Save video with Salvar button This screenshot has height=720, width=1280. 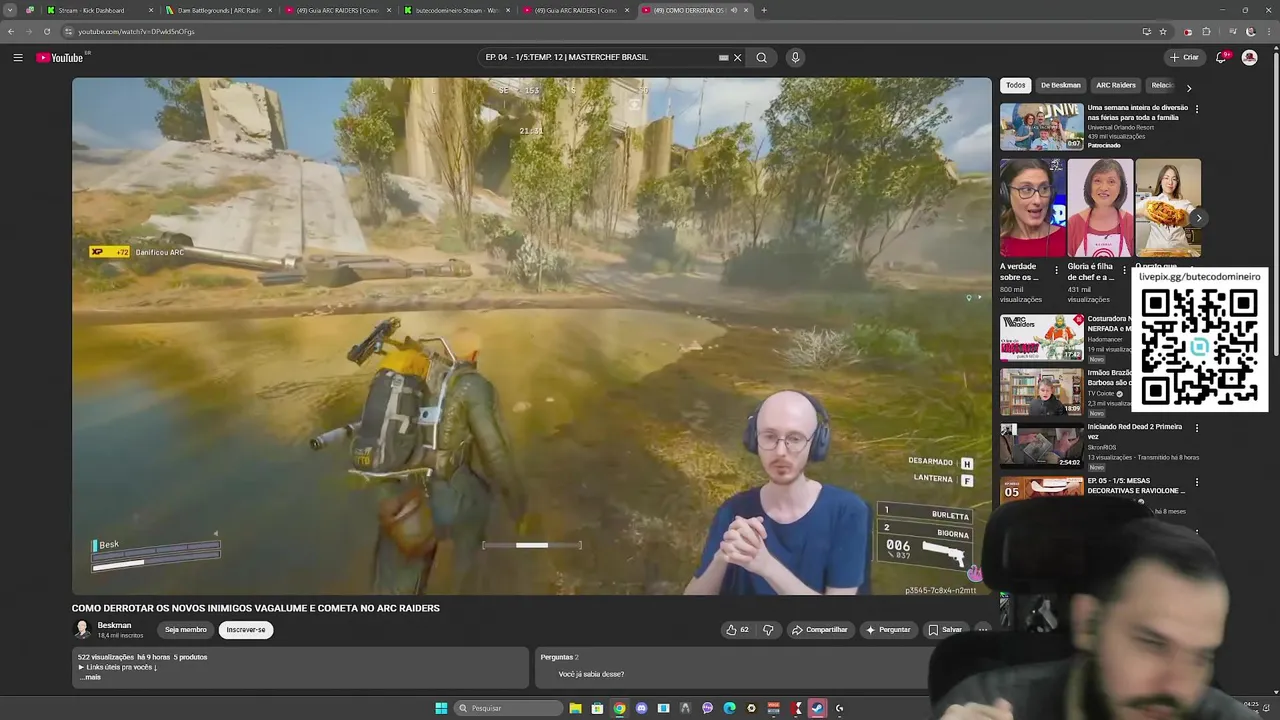pos(945,630)
